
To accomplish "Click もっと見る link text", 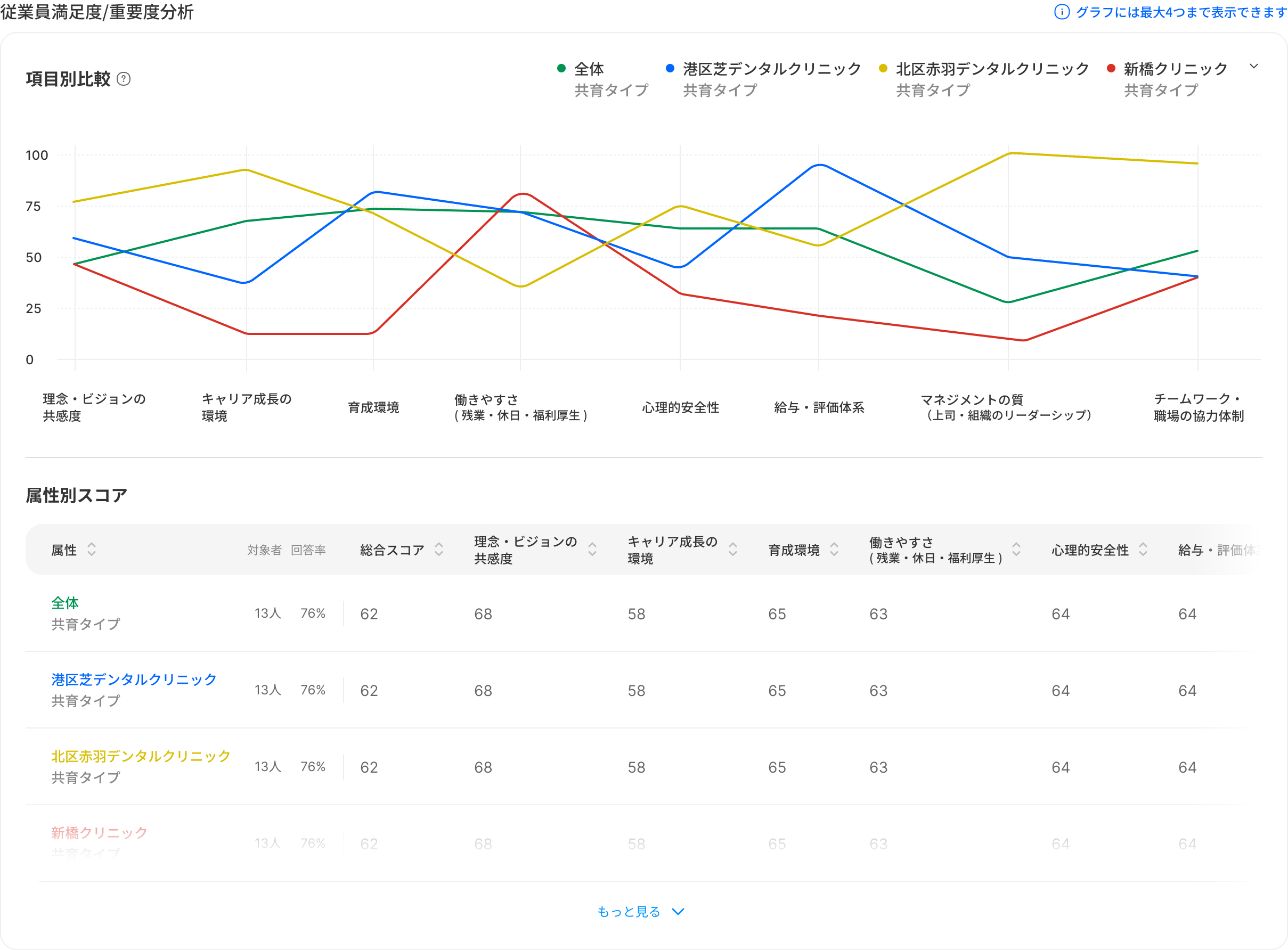I will point(628,912).
